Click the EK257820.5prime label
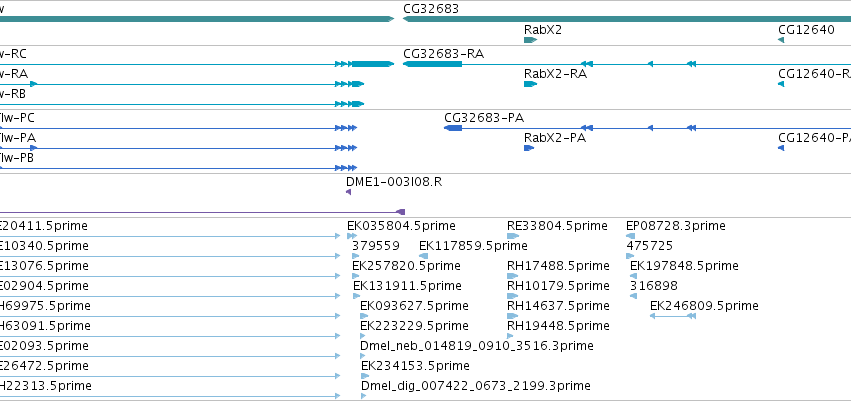Viewport: 851px width, 401px height. [406, 266]
